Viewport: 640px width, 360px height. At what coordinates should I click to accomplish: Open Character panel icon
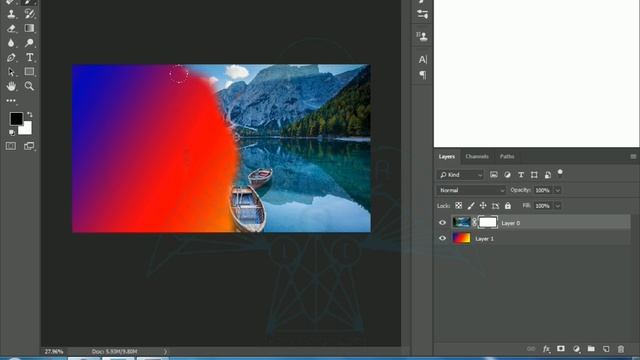pyautogui.click(x=422, y=60)
